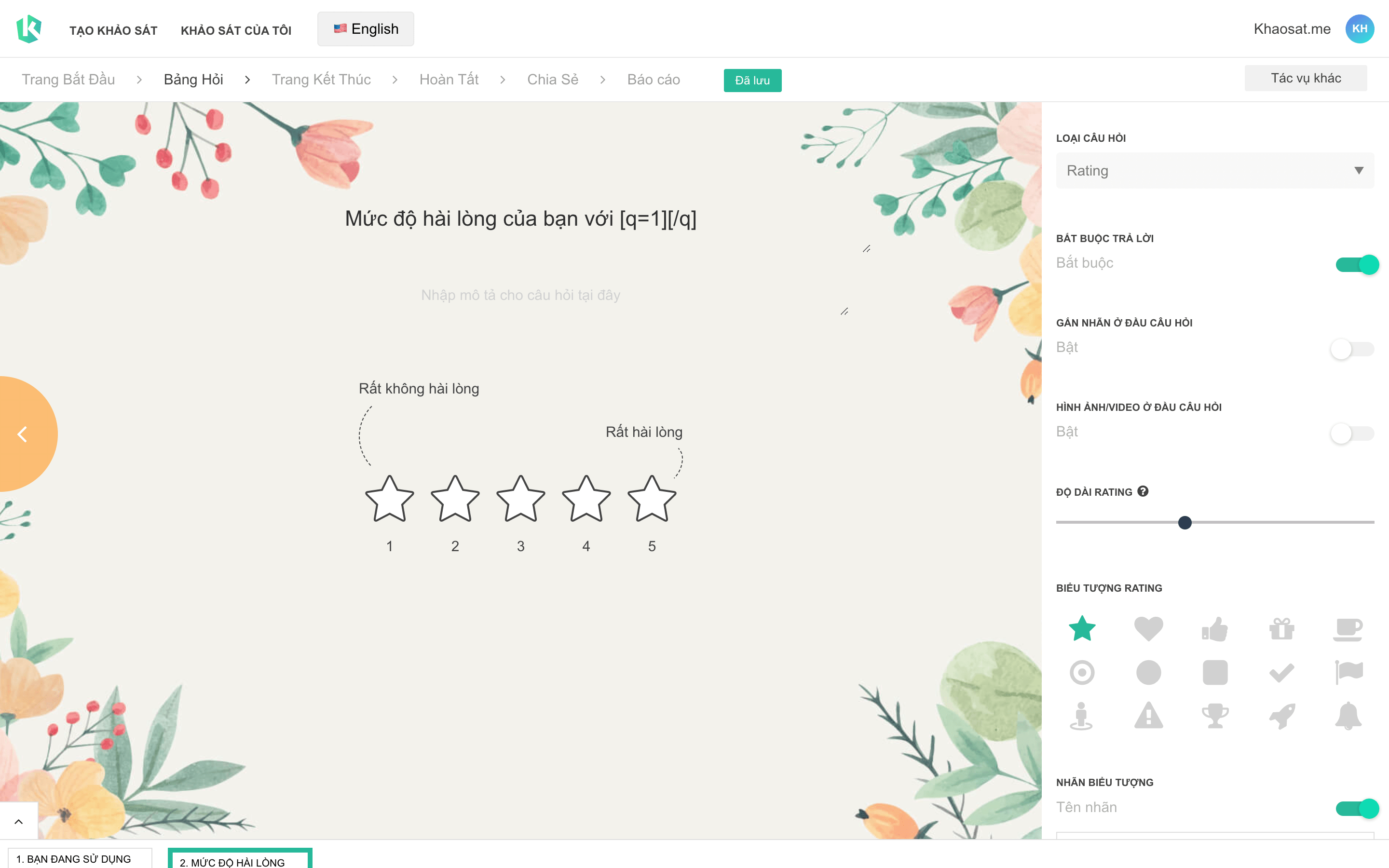Select question 2 Mức độ hài lòng

[x=240, y=859]
